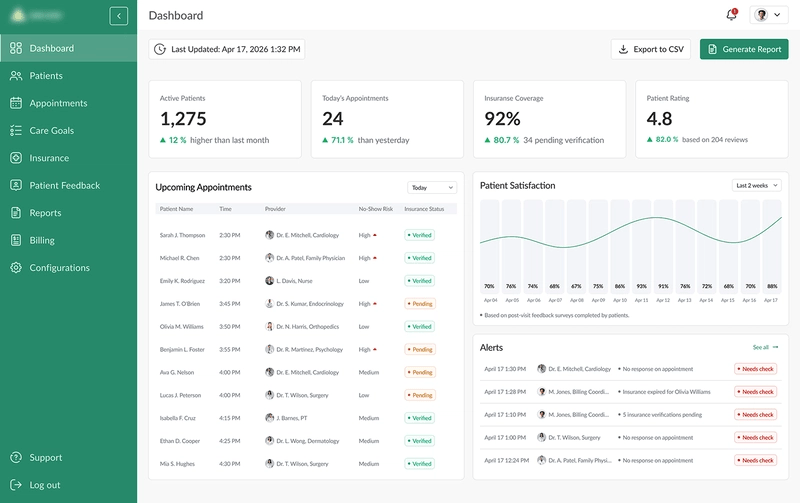
Task: Select patient Emily K. Rodriguez
Action: (182, 281)
